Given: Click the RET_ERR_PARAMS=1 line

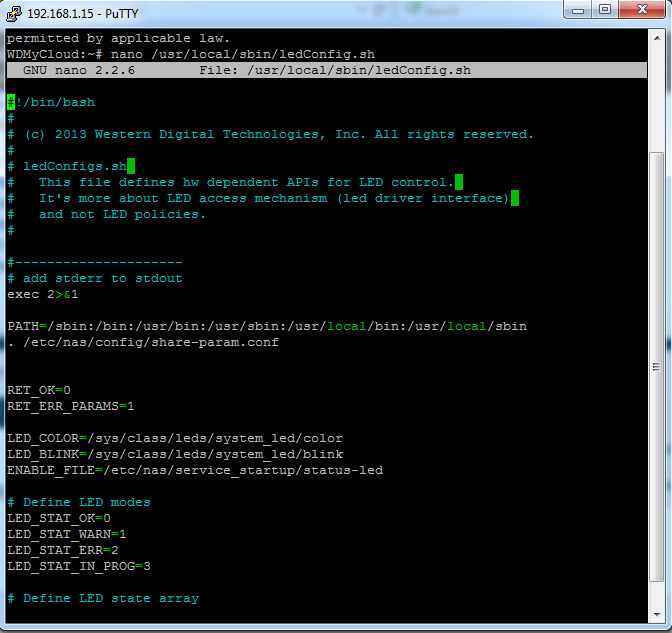Looking at the screenshot, I should 71,406.
